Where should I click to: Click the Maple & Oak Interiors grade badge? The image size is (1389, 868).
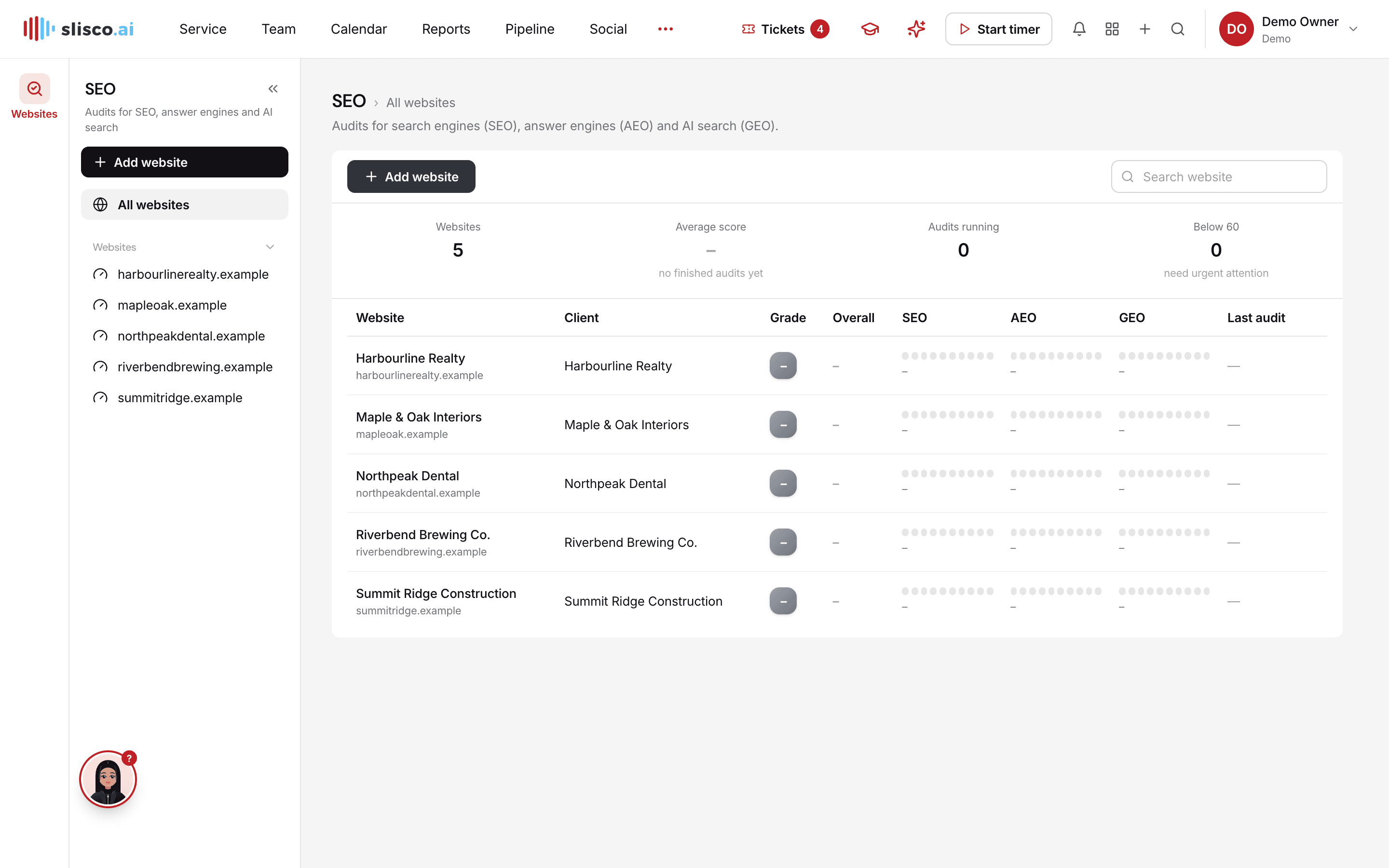783,425
